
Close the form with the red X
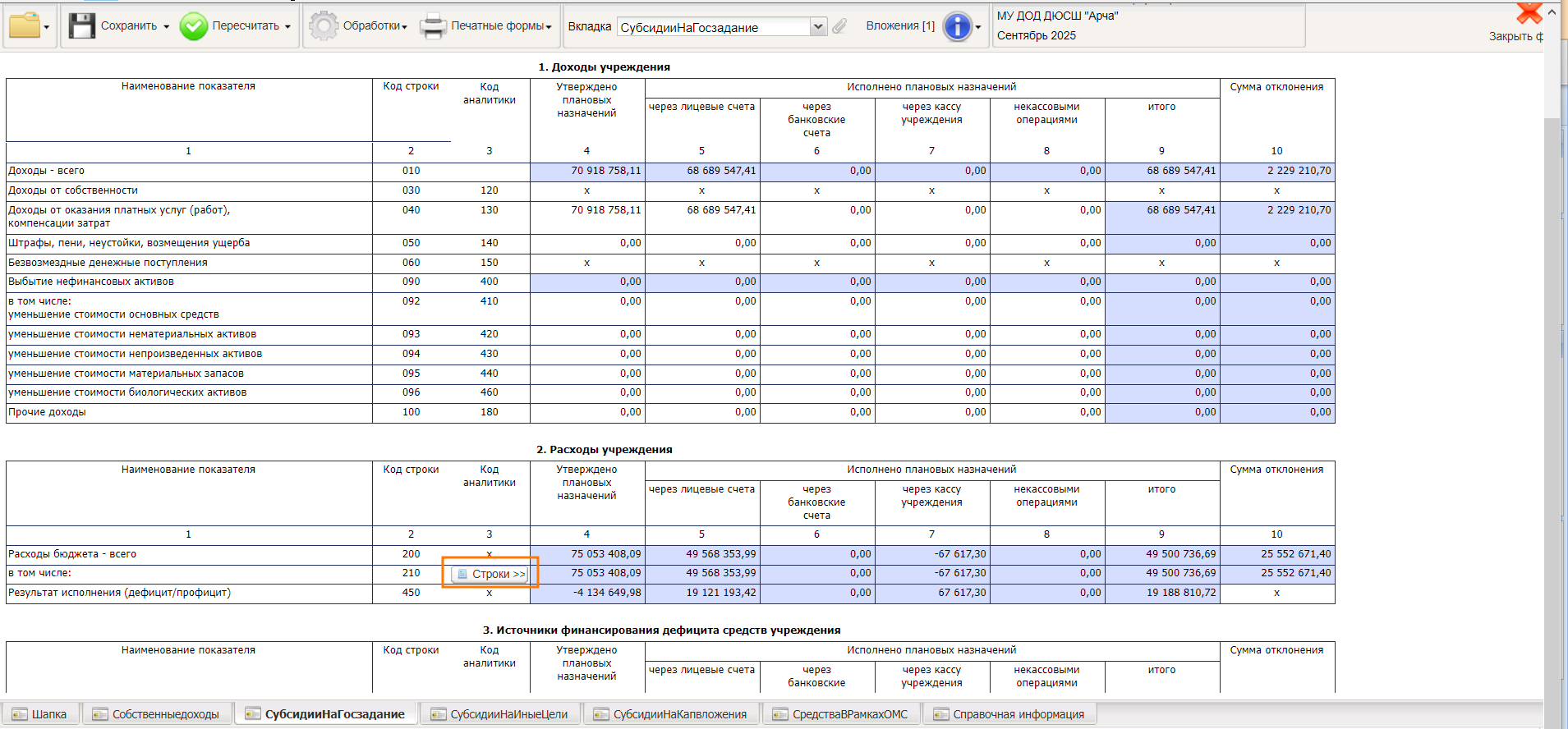(x=1528, y=14)
